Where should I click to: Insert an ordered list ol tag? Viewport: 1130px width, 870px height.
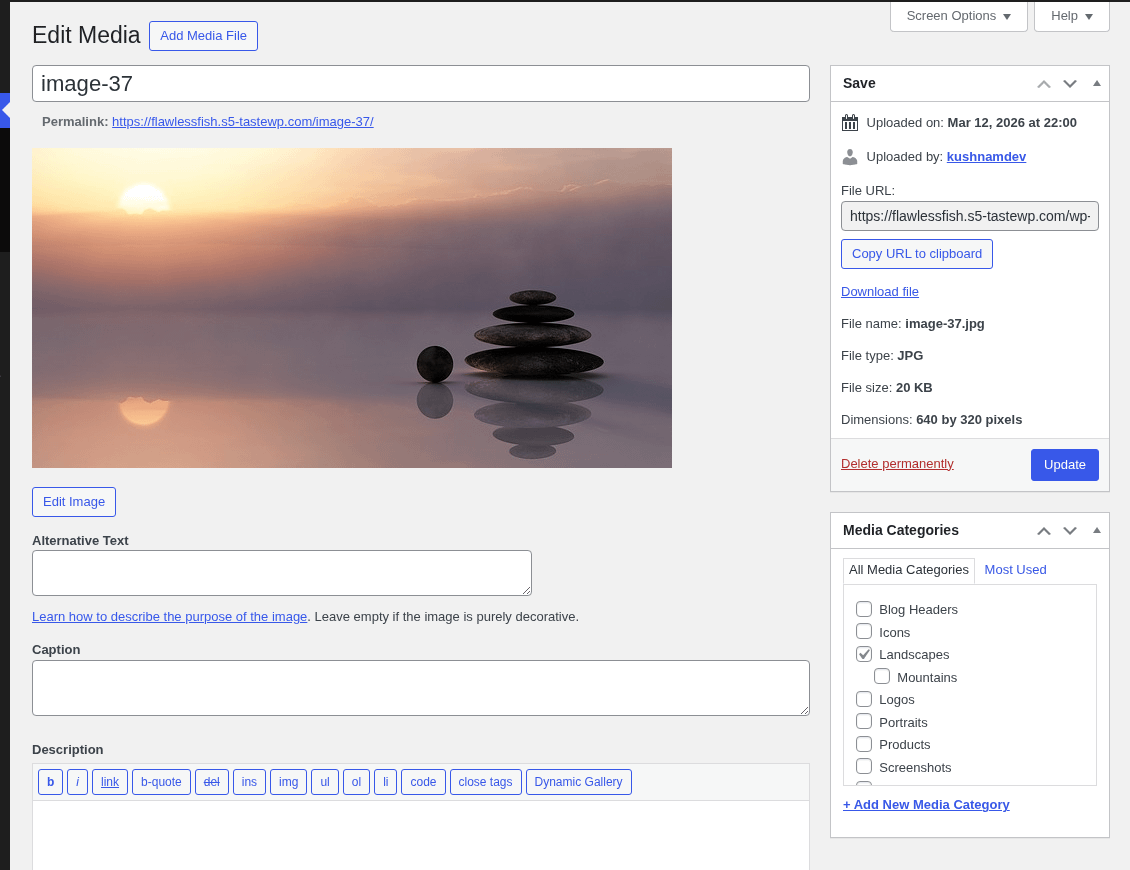[x=356, y=782]
